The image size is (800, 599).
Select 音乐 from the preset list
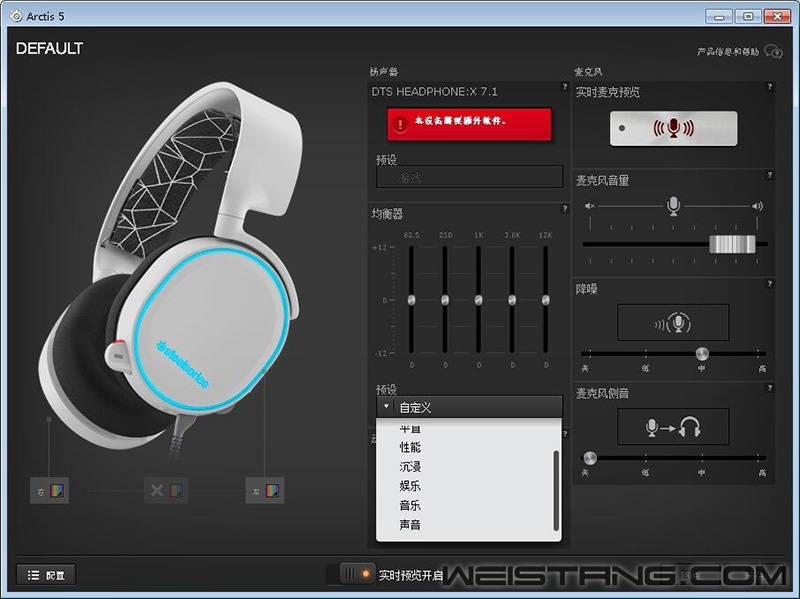pos(410,506)
